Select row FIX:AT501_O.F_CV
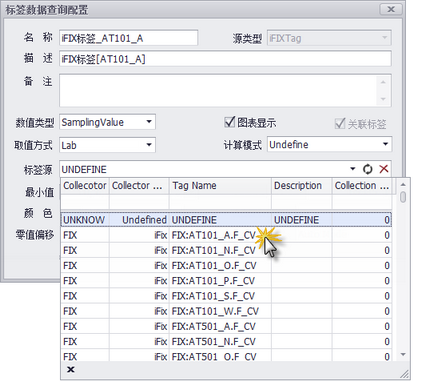 click(x=226, y=355)
